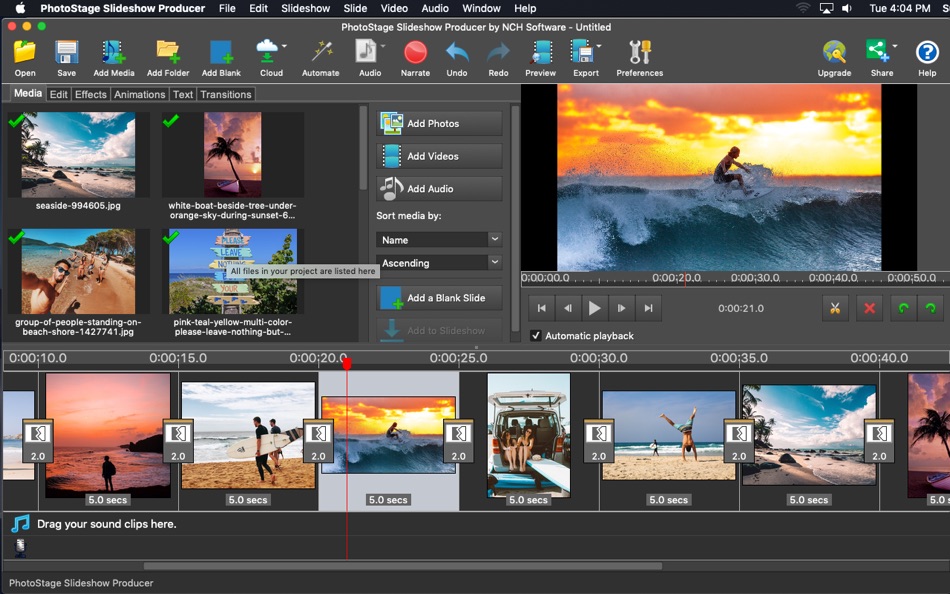Open the Slideshow menu
This screenshot has width=950, height=594.
[305, 8]
